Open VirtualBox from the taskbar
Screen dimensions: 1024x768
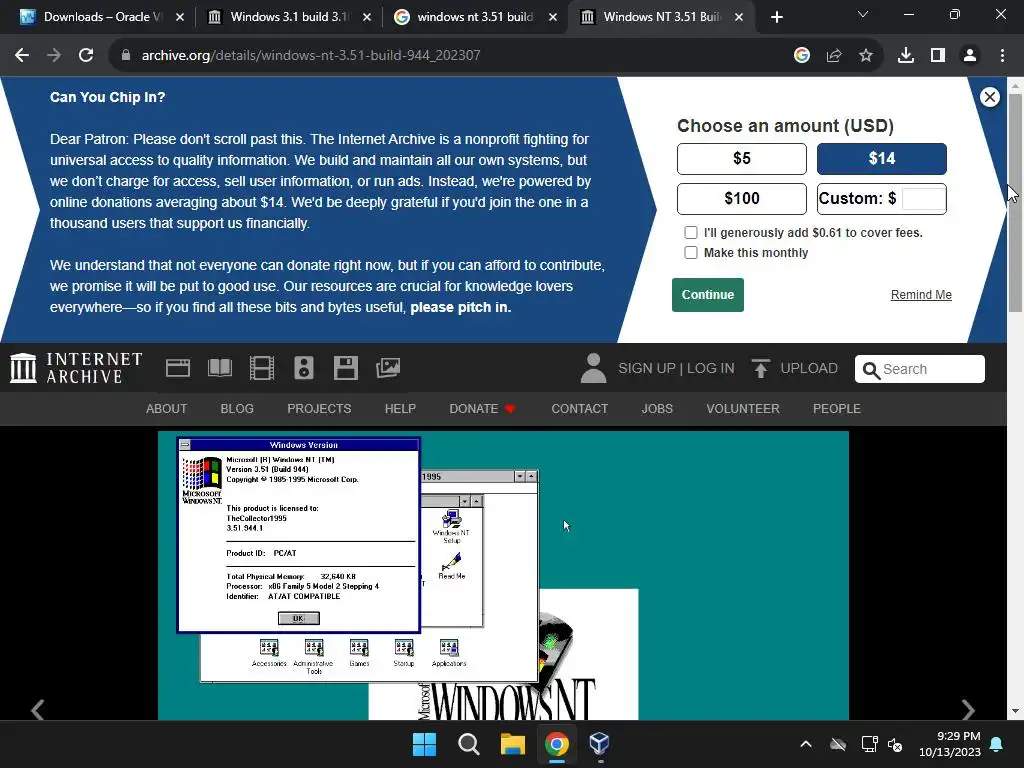coord(600,744)
